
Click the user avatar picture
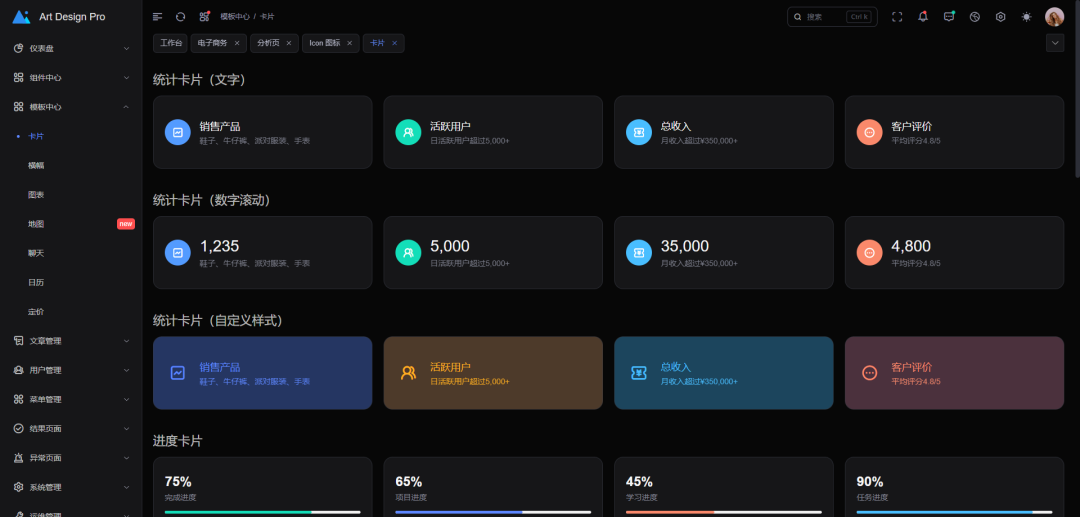1054,17
